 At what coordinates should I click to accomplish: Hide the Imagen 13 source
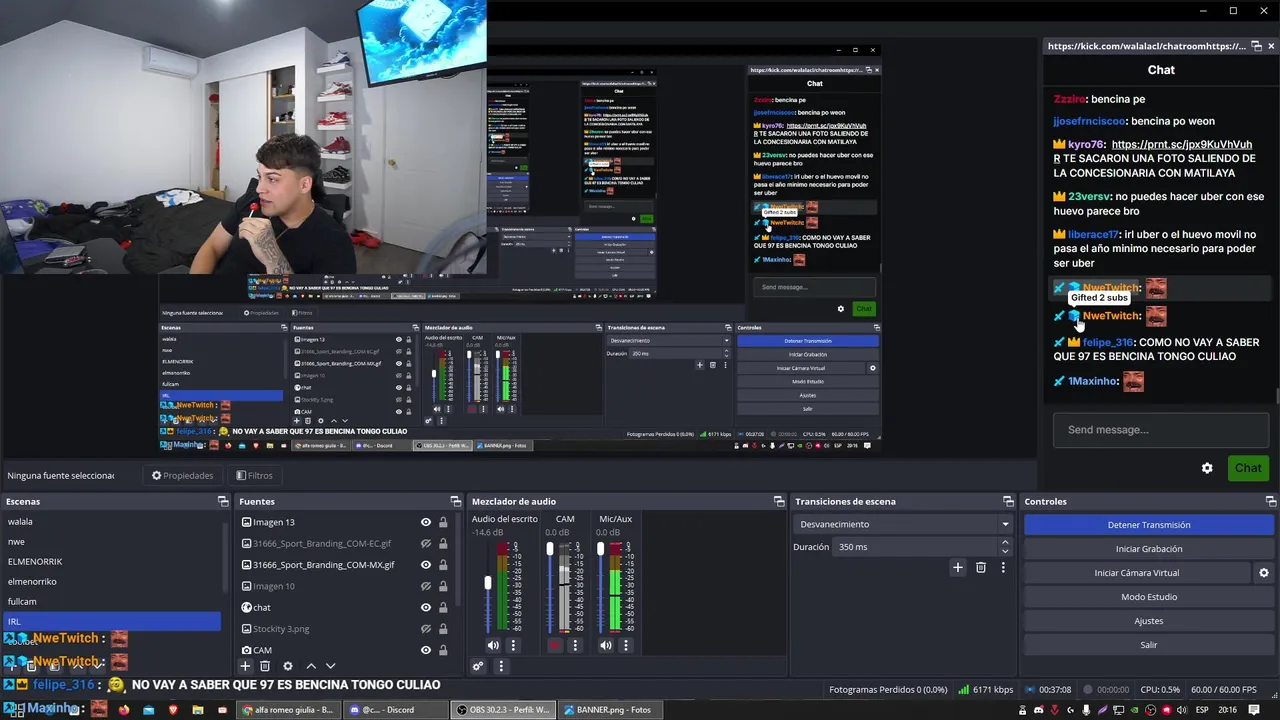pyautogui.click(x=426, y=522)
